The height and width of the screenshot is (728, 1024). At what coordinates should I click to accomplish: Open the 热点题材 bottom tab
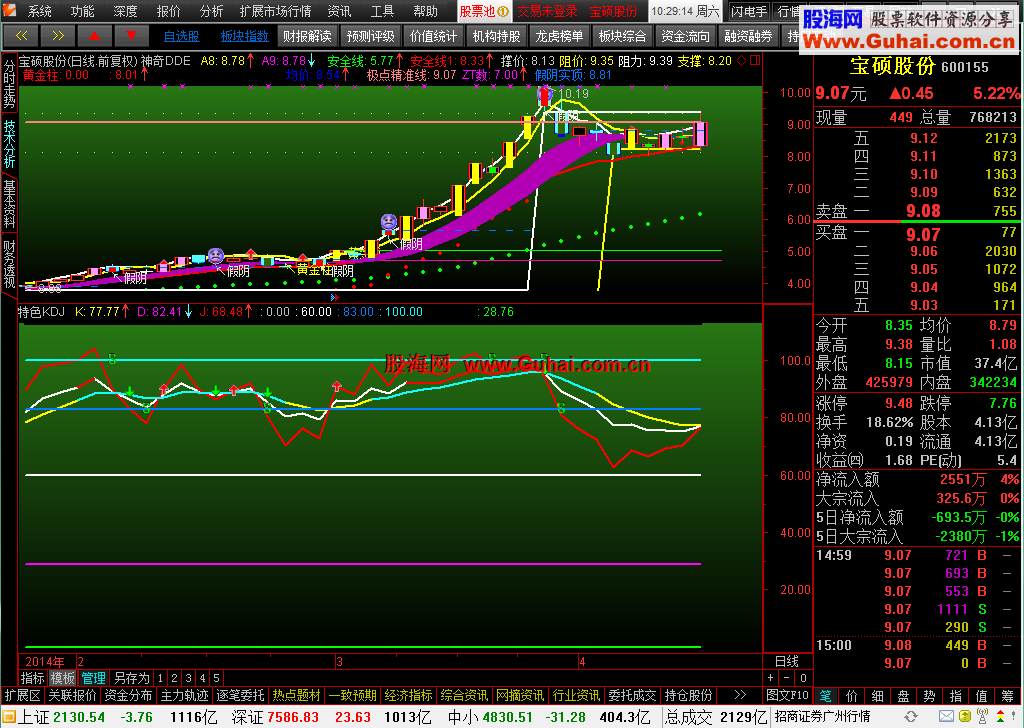[x=296, y=695]
